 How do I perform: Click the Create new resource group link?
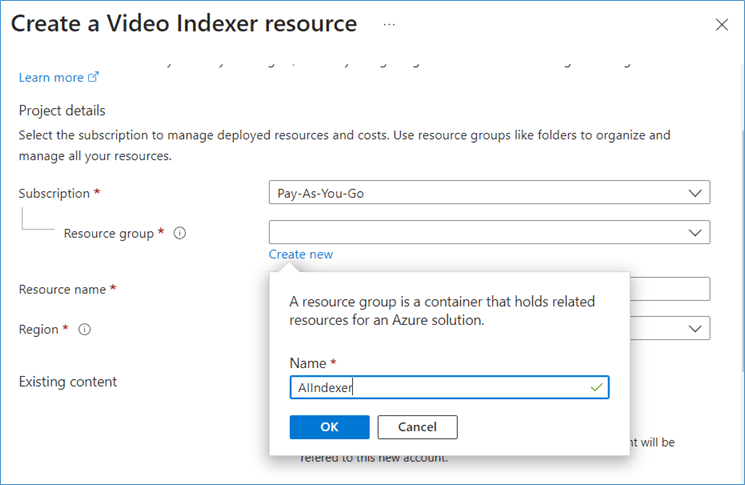coord(301,255)
